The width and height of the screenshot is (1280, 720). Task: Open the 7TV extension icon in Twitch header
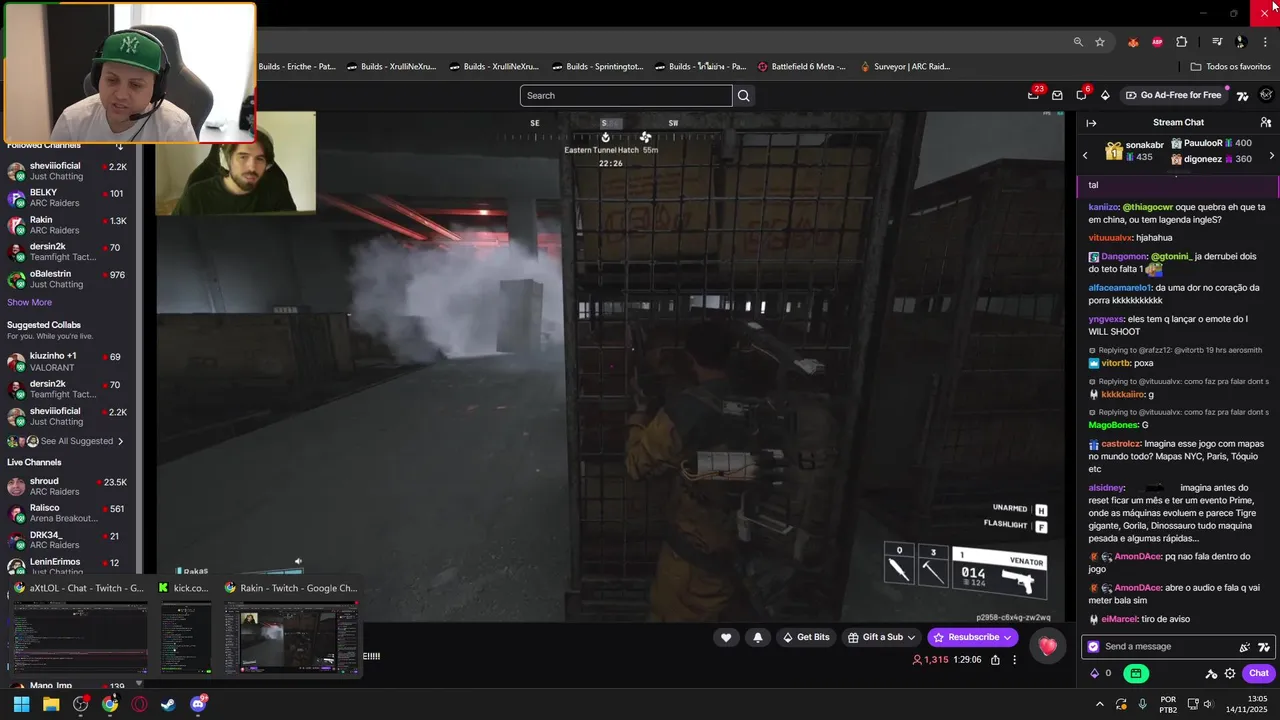tap(1243, 95)
